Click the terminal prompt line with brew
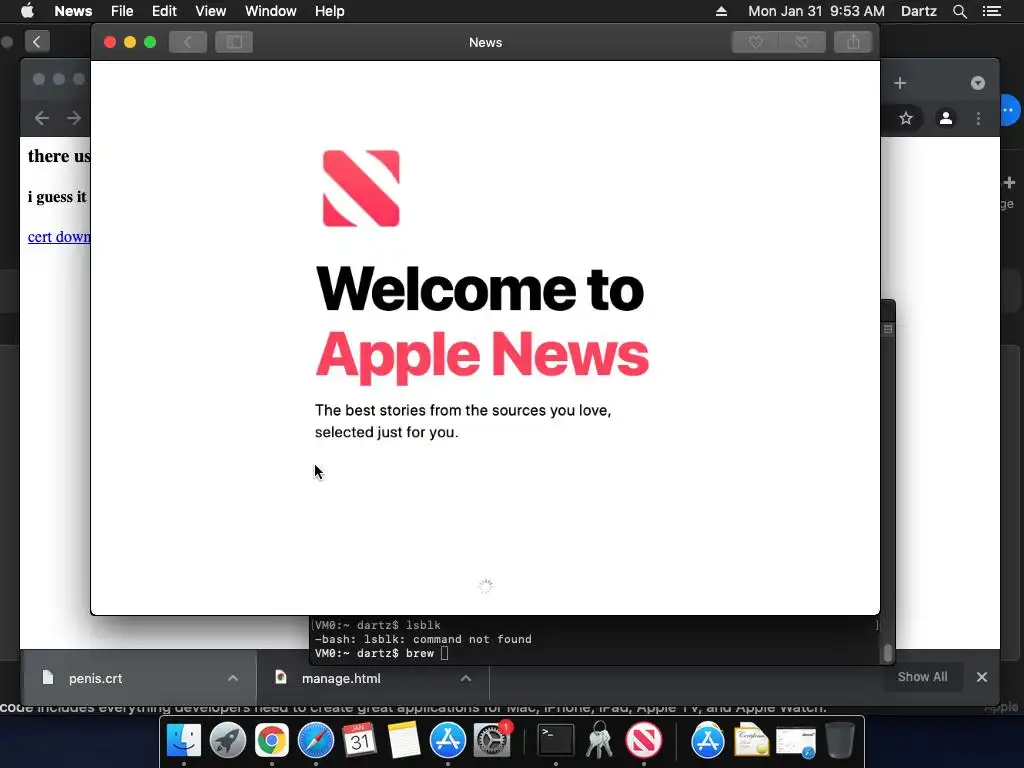 [x=381, y=653]
